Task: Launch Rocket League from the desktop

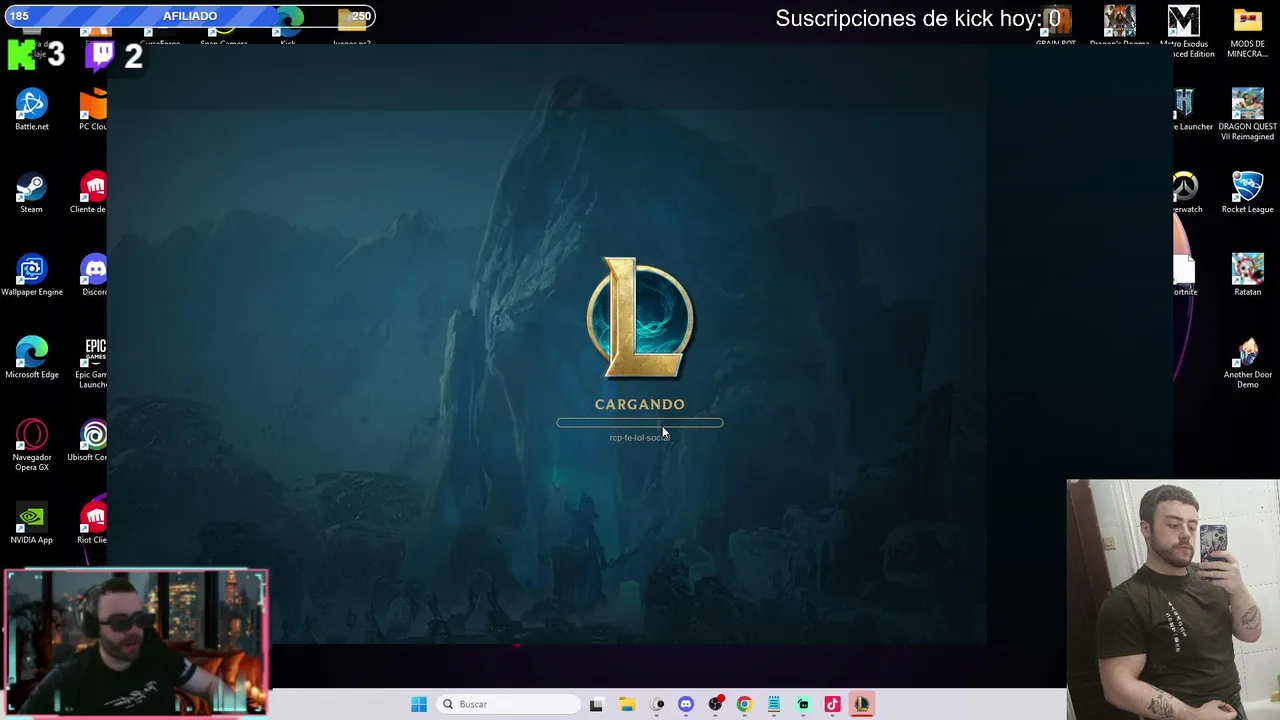Action: [x=1247, y=193]
